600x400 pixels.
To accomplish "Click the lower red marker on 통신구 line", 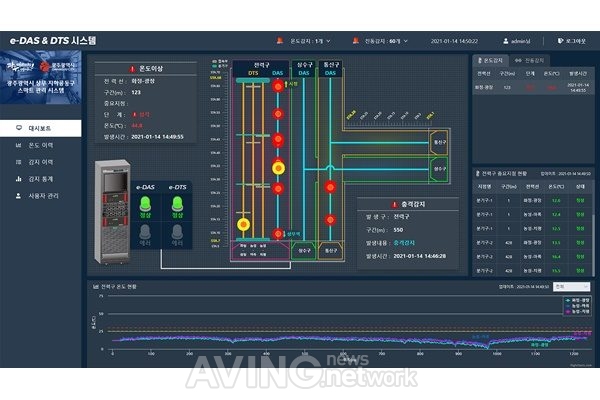I will [330, 220].
